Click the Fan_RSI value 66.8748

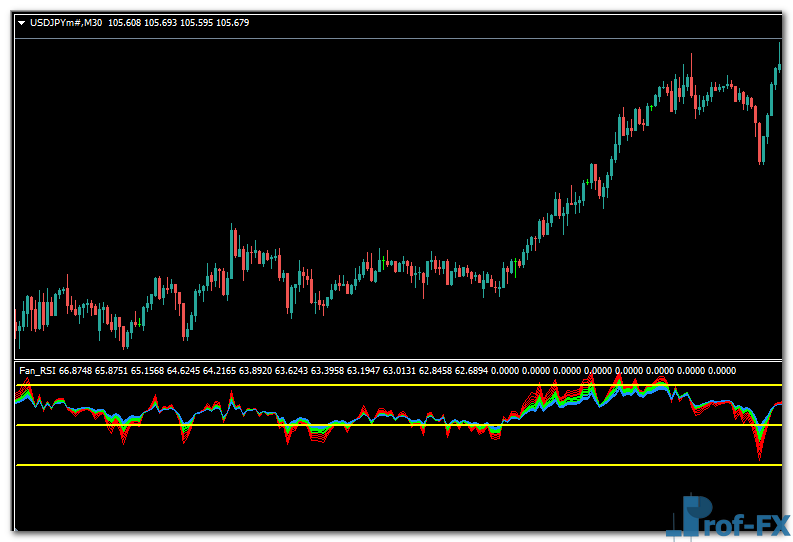[x=76, y=371]
